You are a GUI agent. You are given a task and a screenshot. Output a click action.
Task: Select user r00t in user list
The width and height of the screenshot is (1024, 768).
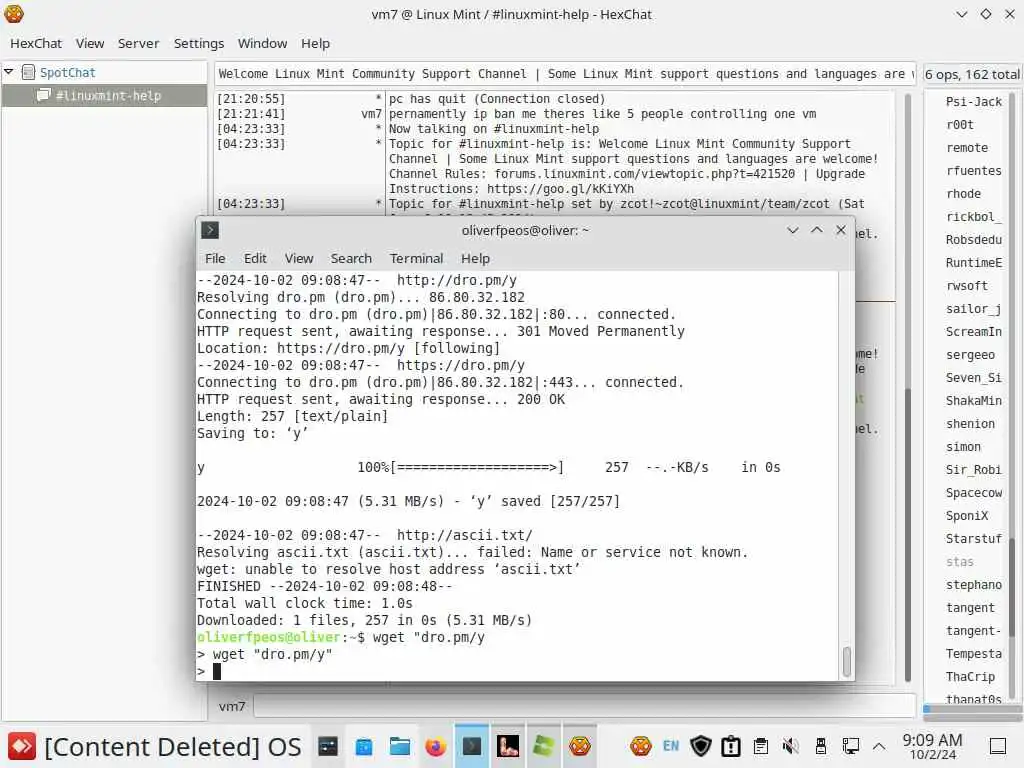click(x=959, y=124)
